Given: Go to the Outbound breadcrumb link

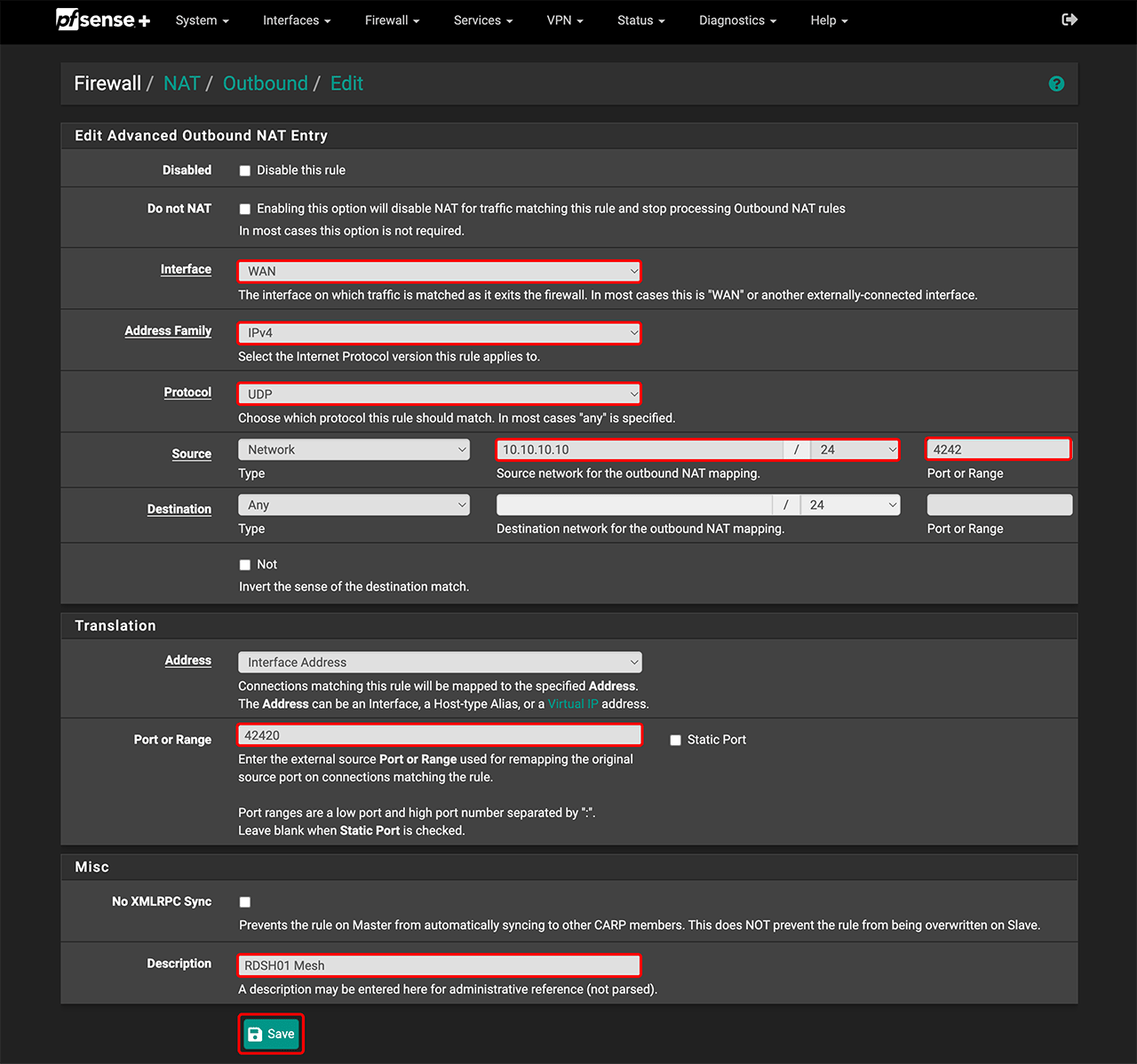Looking at the screenshot, I should point(265,83).
